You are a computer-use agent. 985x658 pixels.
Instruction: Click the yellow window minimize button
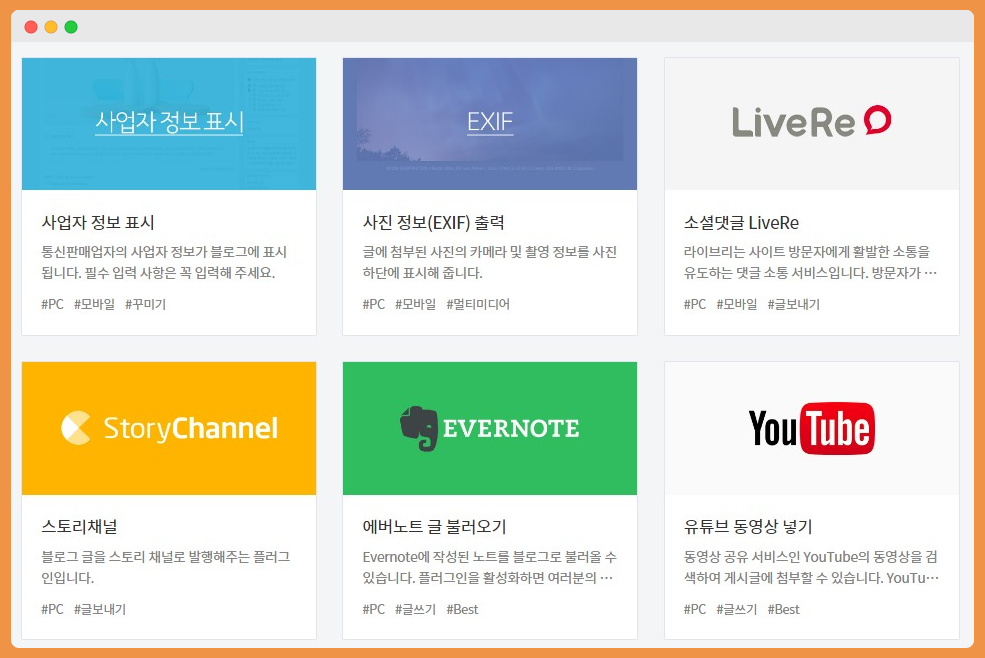[x=51, y=27]
